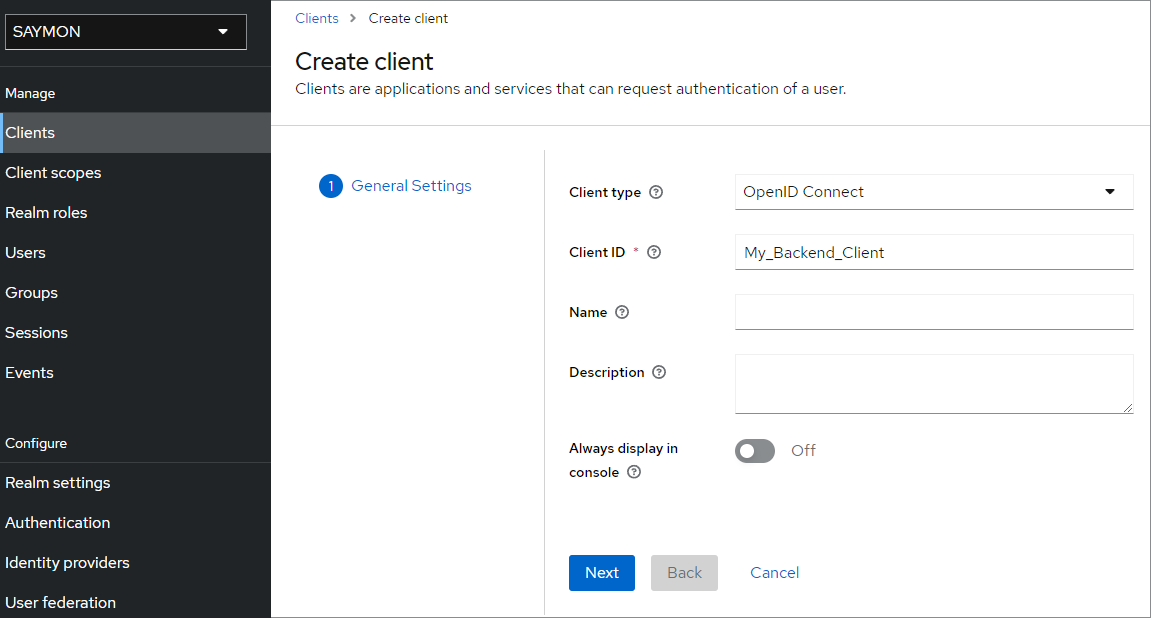Click the Client ID help icon

click(654, 252)
